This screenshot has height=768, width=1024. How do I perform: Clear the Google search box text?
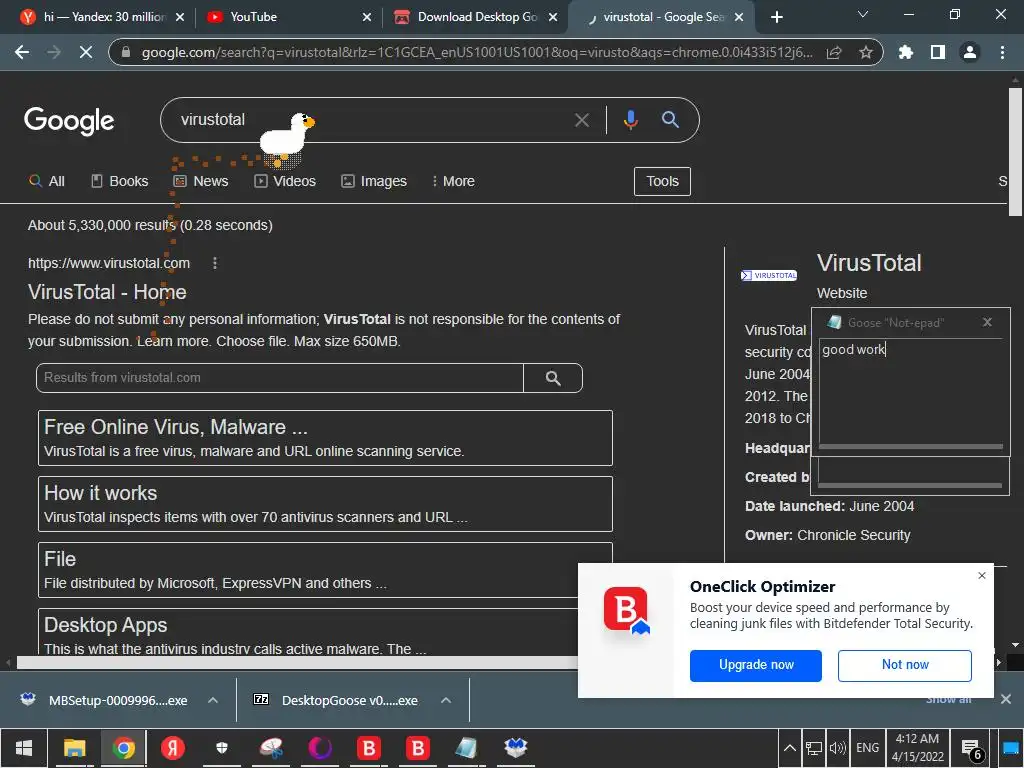[581, 120]
